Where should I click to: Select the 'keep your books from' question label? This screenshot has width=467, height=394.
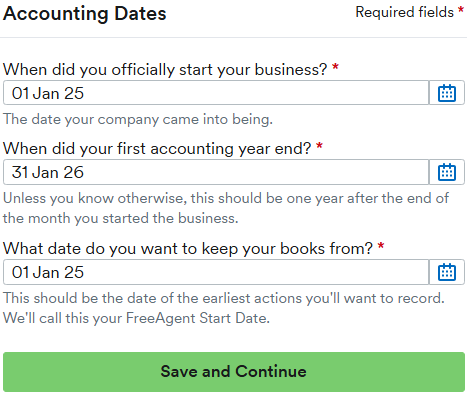pyautogui.click(x=188, y=248)
